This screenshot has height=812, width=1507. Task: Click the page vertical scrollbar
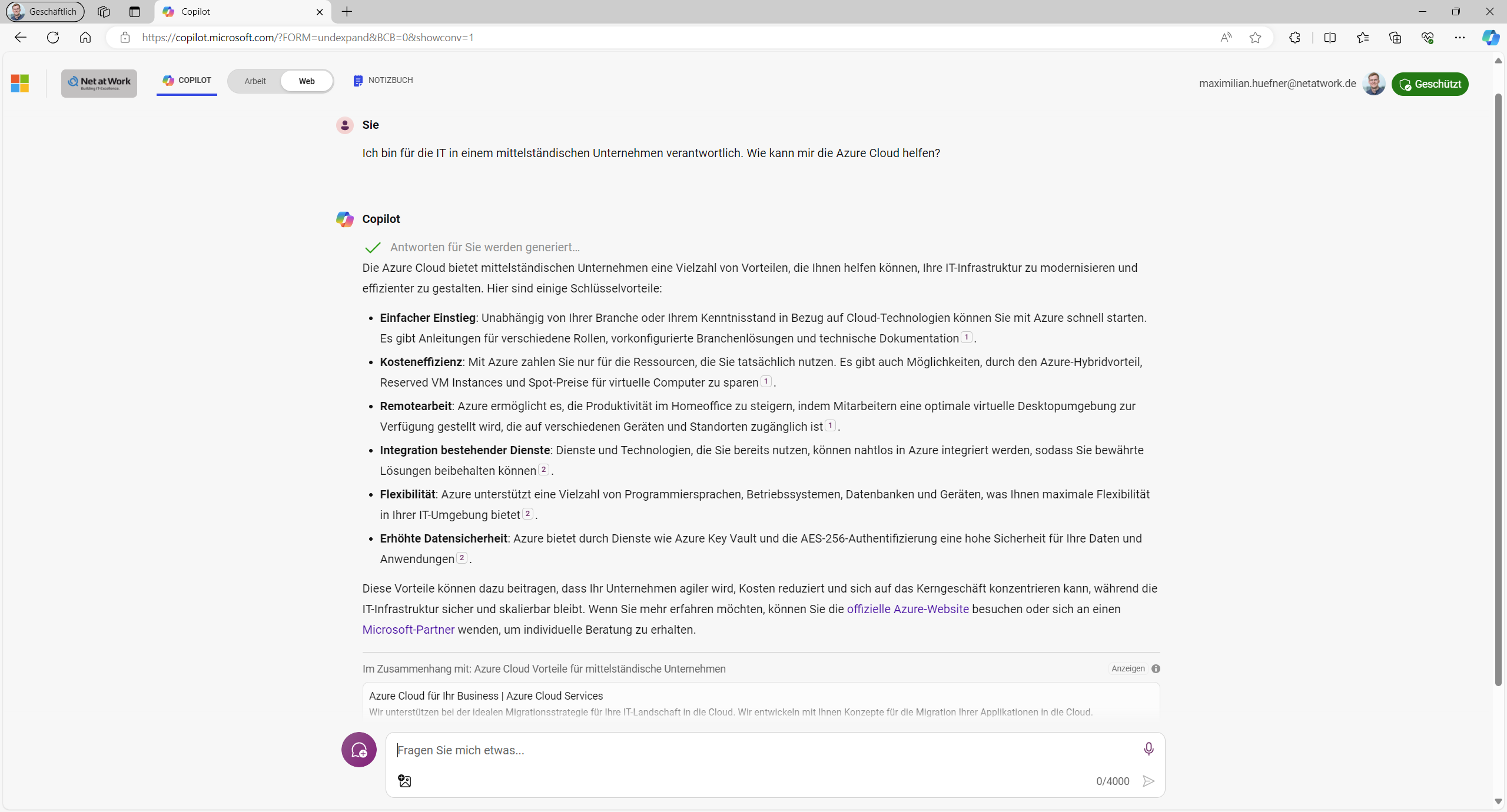point(1499,388)
